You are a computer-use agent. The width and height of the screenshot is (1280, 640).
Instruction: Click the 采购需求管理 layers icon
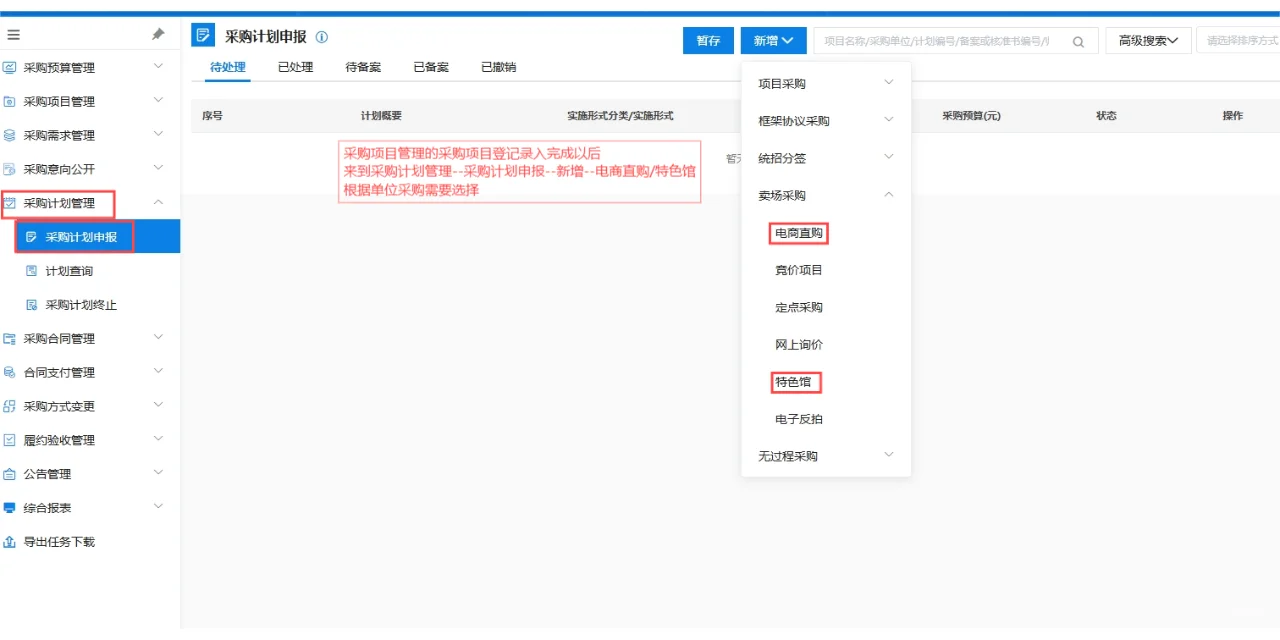tap(10, 136)
